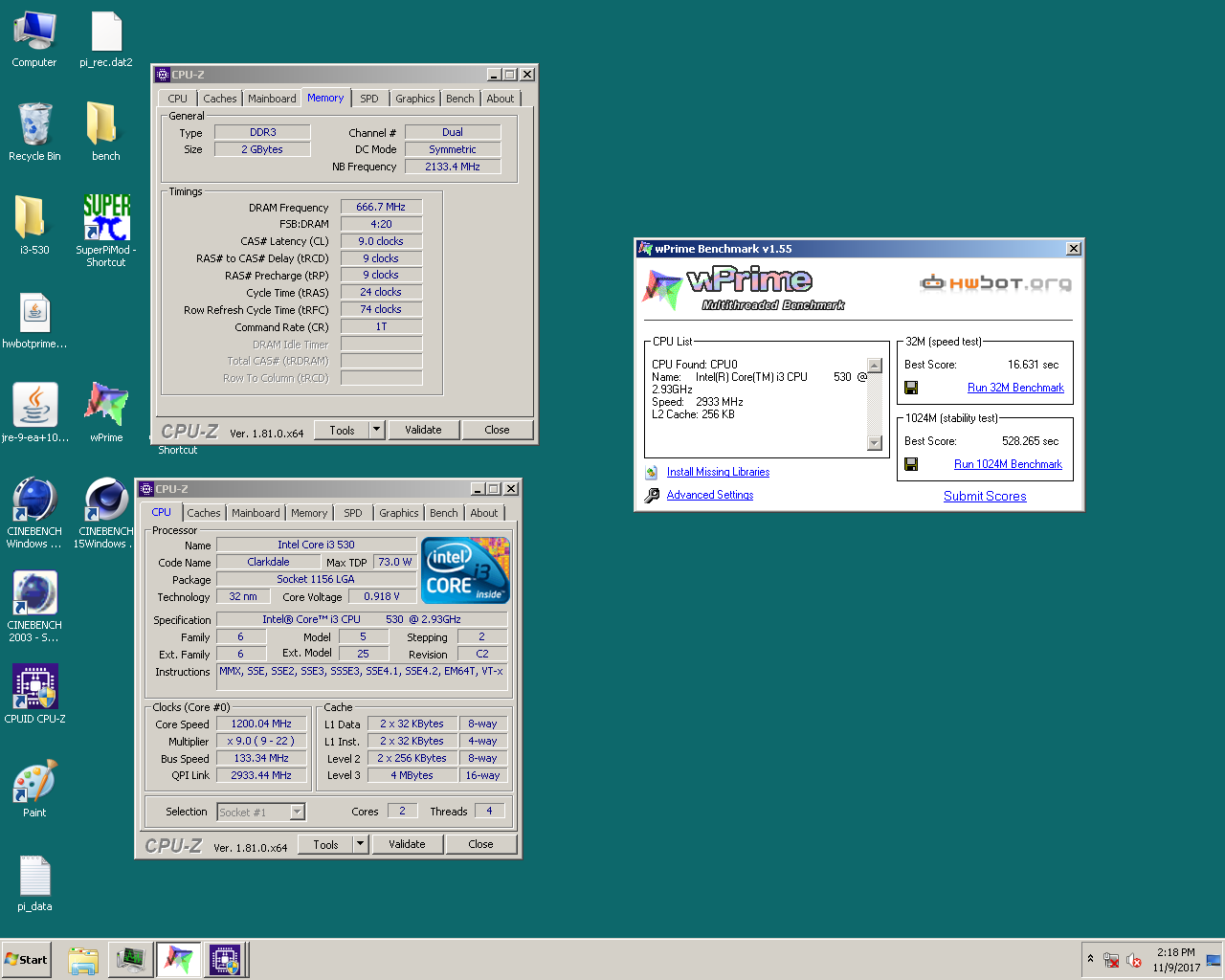Viewport: 1225px width, 980px height.
Task: Click Close button in upper CPU-Z window
Action: pyautogui.click(x=497, y=430)
